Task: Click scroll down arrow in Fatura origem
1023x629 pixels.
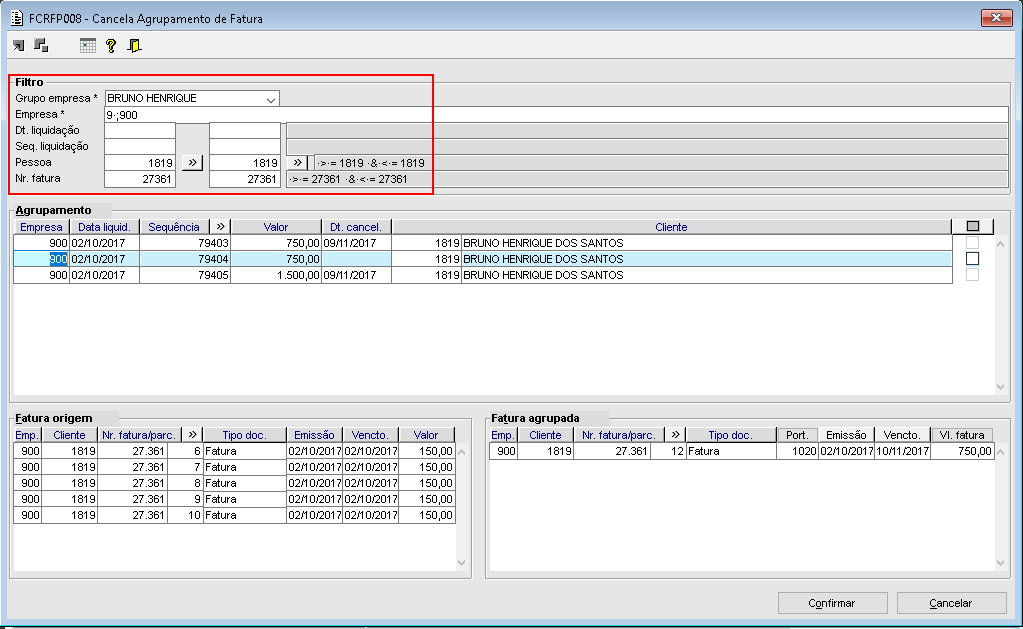Action: pyautogui.click(x=461, y=562)
